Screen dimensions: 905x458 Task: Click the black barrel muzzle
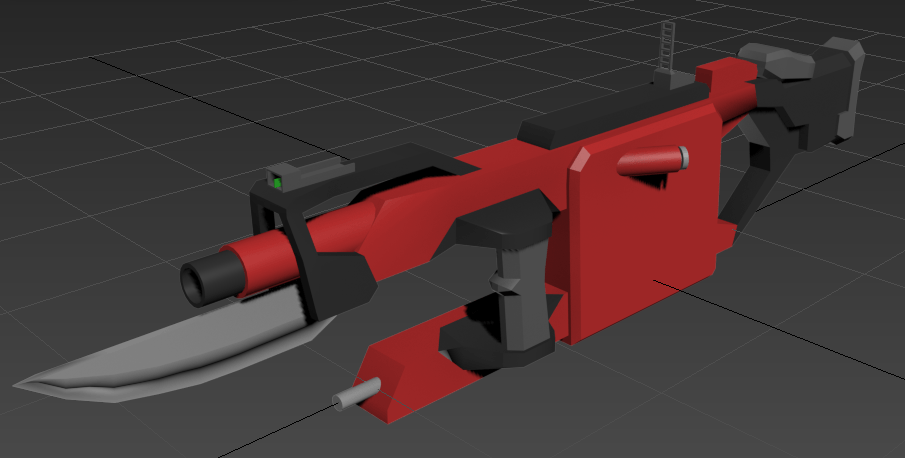tap(205, 275)
